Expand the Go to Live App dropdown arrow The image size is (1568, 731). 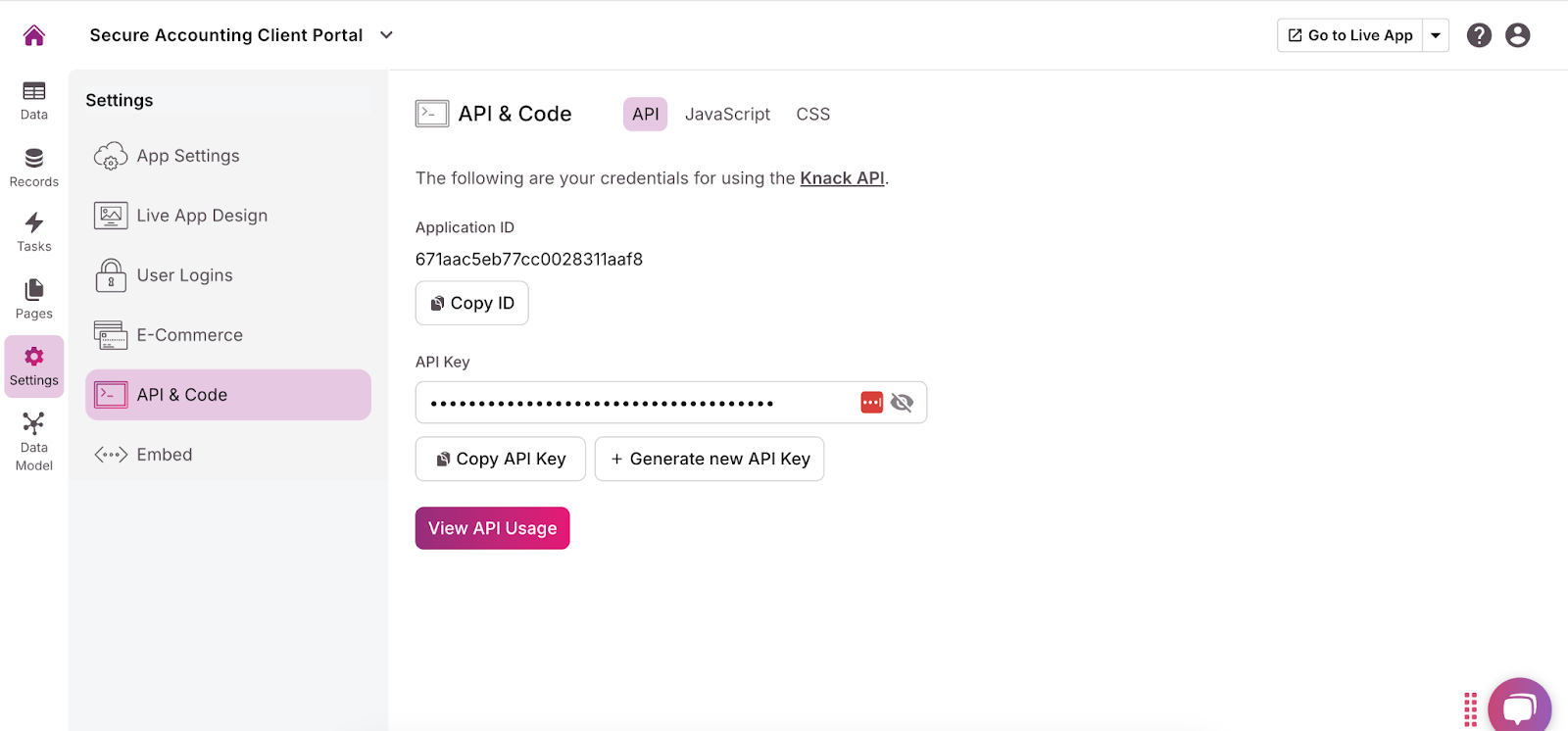point(1436,35)
